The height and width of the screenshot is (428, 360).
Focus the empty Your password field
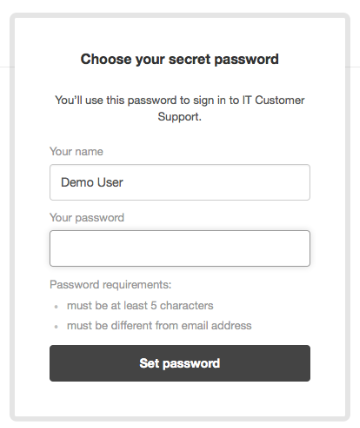click(180, 248)
